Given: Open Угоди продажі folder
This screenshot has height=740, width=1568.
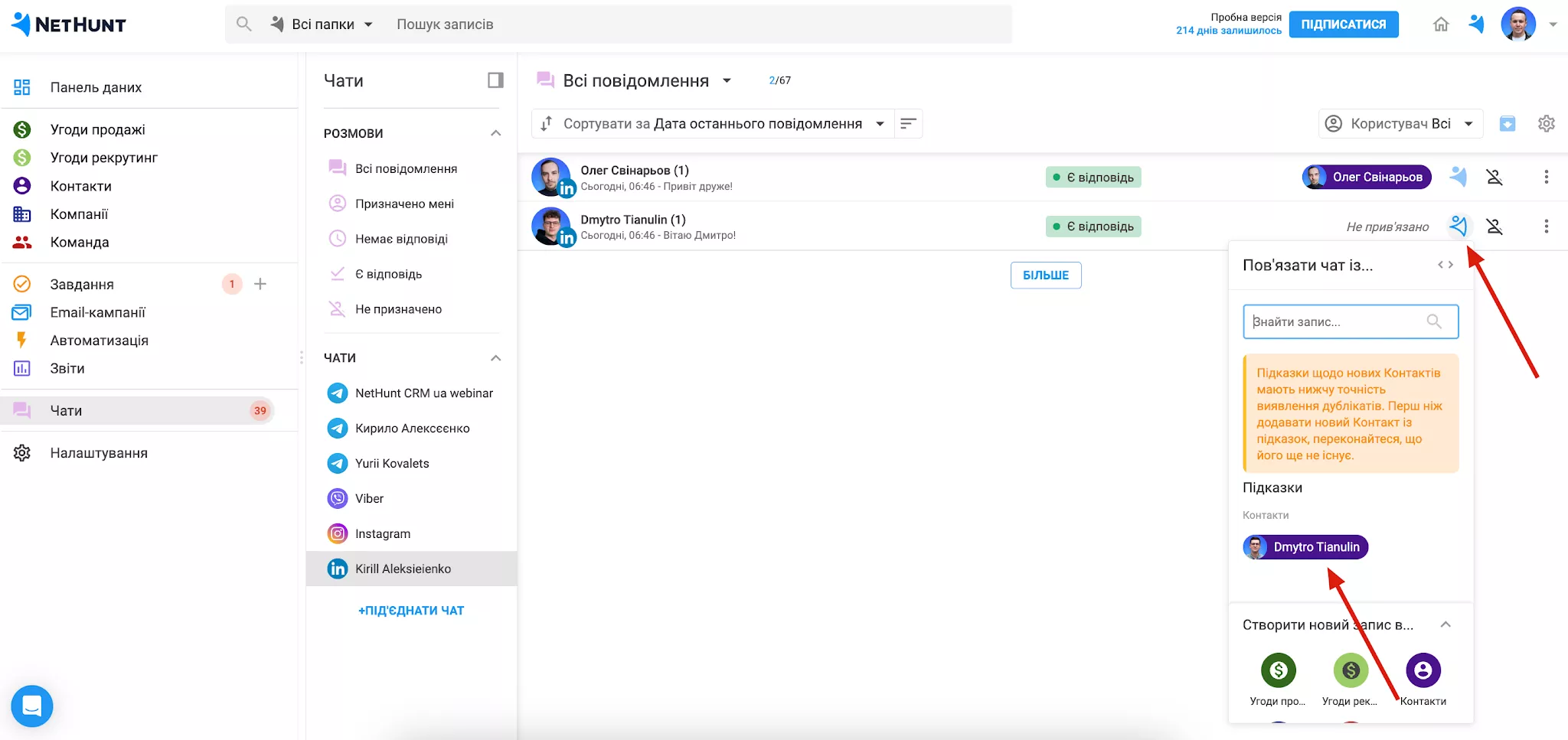Looking at the screenshot, I should pyautogui.click(x=97, y=129).
